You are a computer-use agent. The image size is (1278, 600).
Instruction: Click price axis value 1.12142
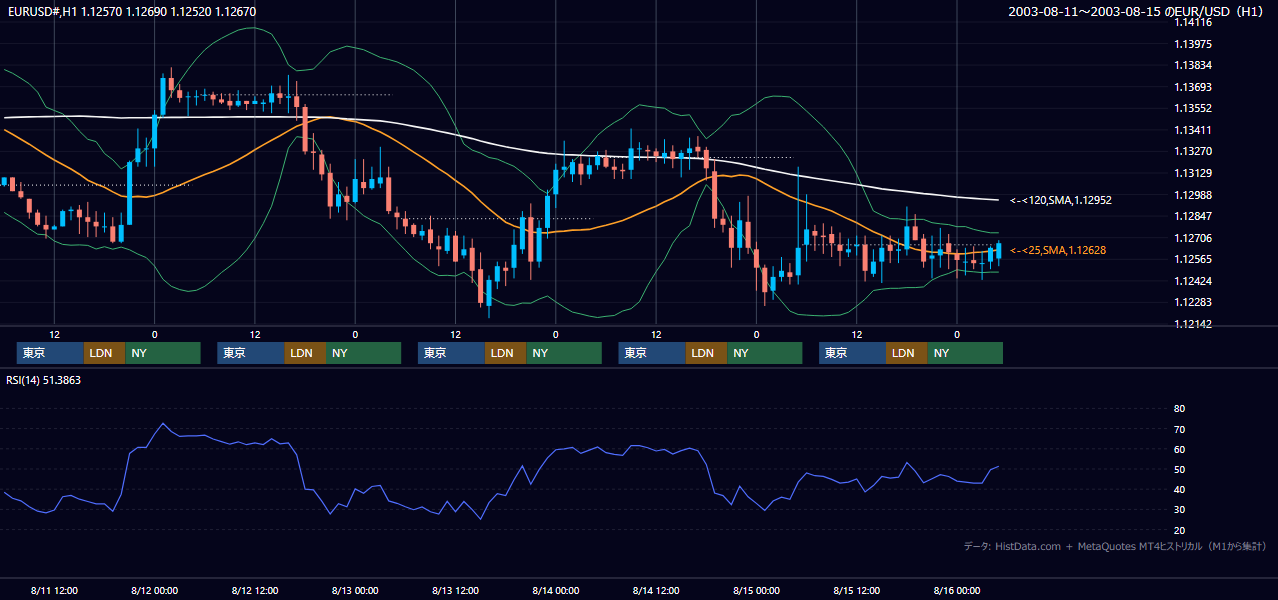click(1192, 324)
